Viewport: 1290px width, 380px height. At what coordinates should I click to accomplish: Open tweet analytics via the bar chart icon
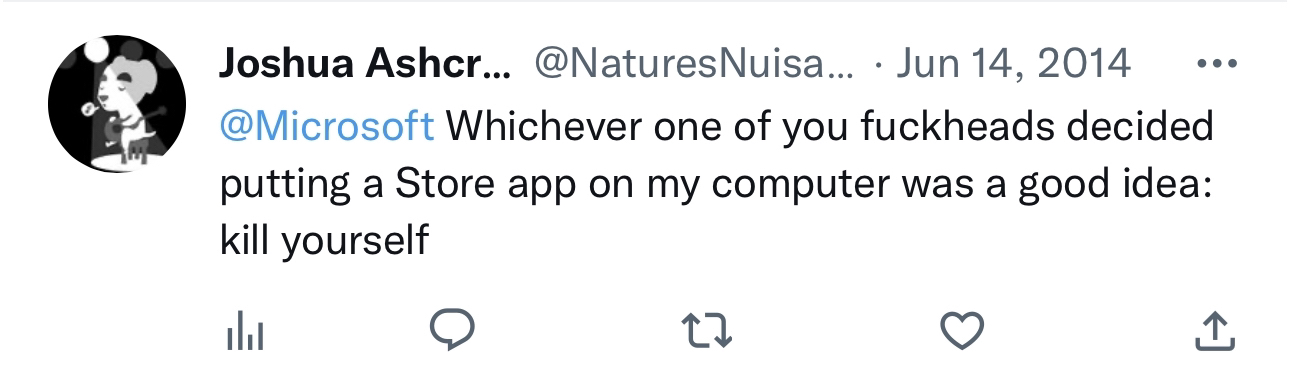point(241,331)
